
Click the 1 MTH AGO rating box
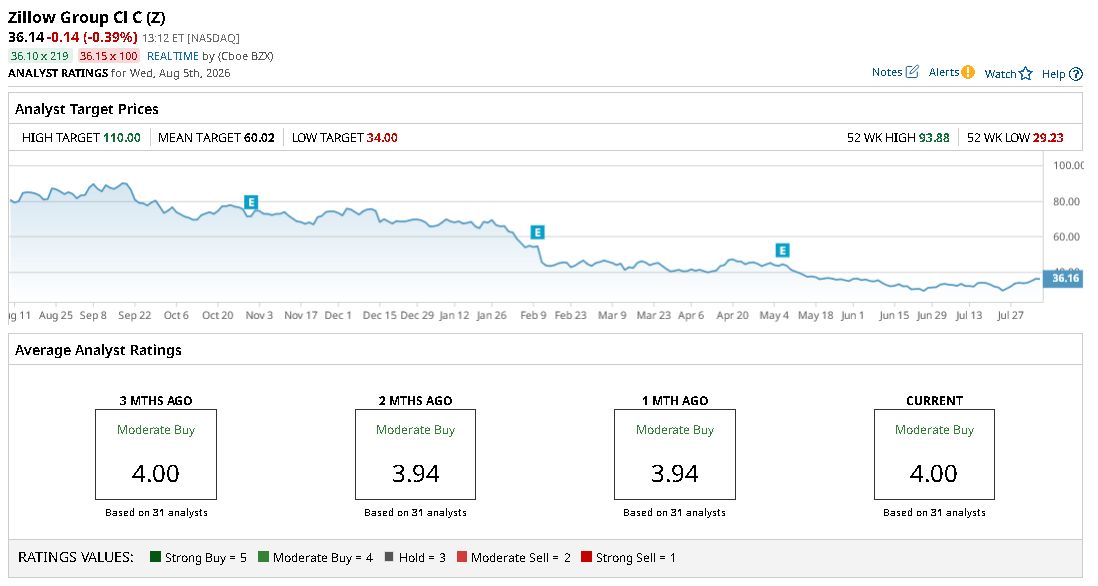[x=675, y=454]
